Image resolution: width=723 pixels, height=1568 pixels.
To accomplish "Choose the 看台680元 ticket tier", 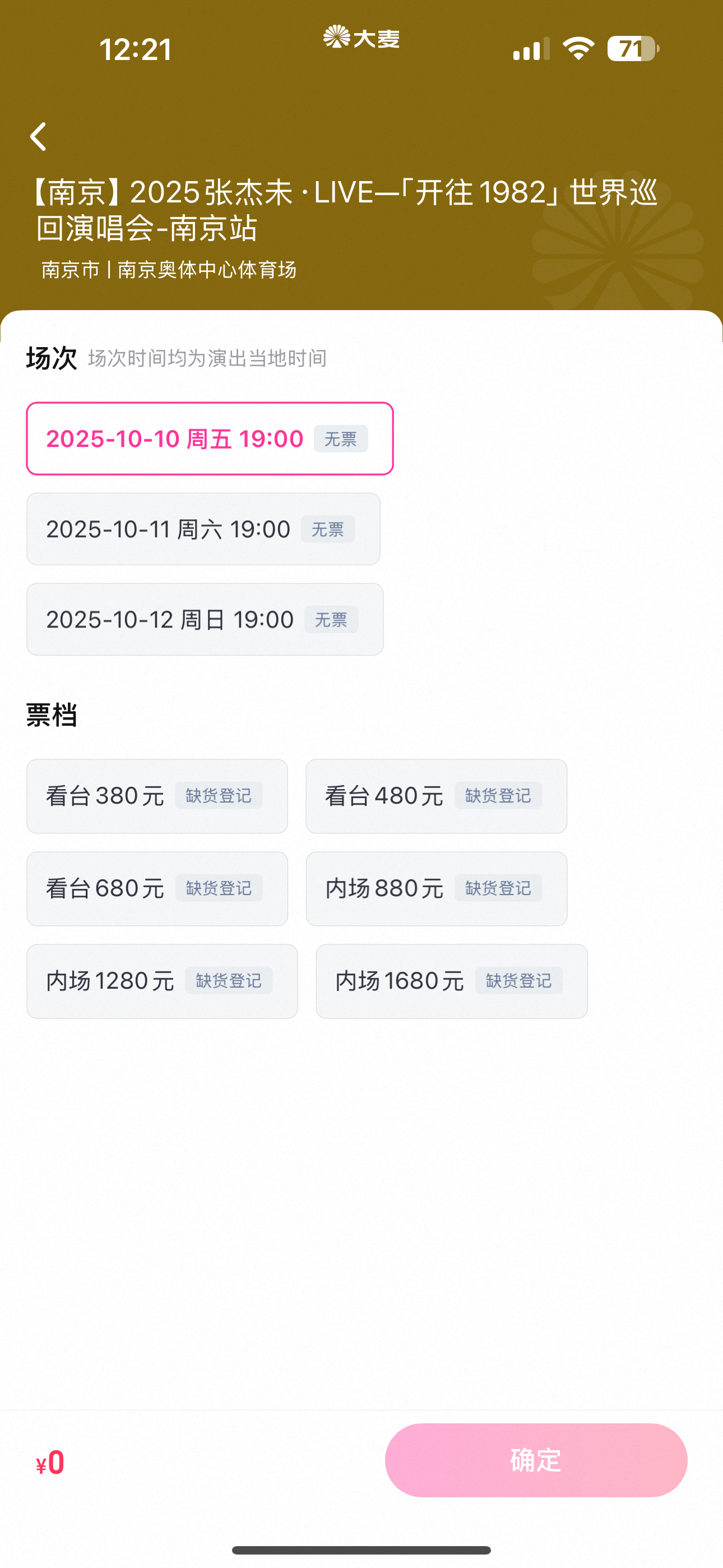I will pos(157,888).
